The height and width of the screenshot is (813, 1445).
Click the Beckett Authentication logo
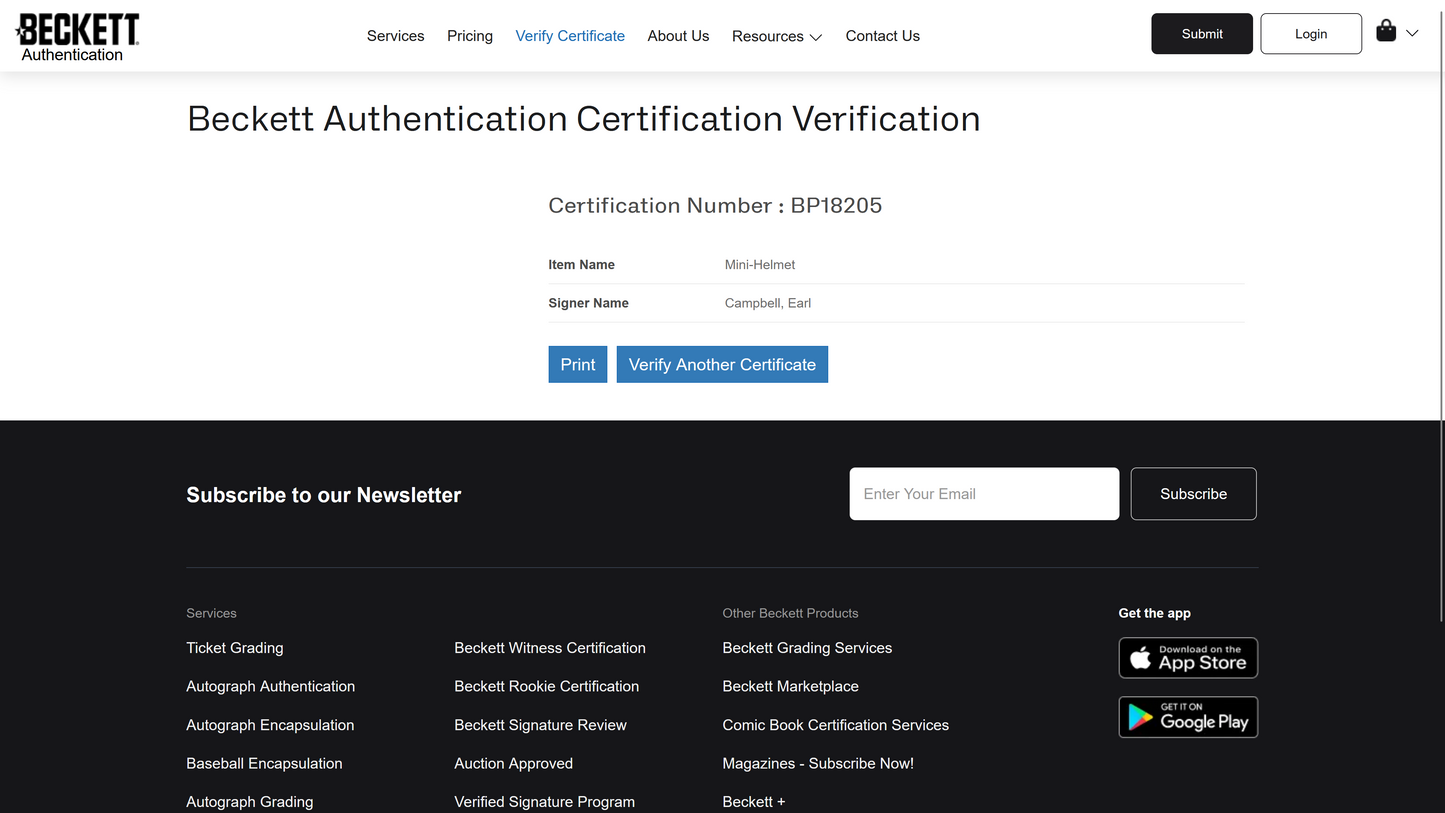[78, 38]
